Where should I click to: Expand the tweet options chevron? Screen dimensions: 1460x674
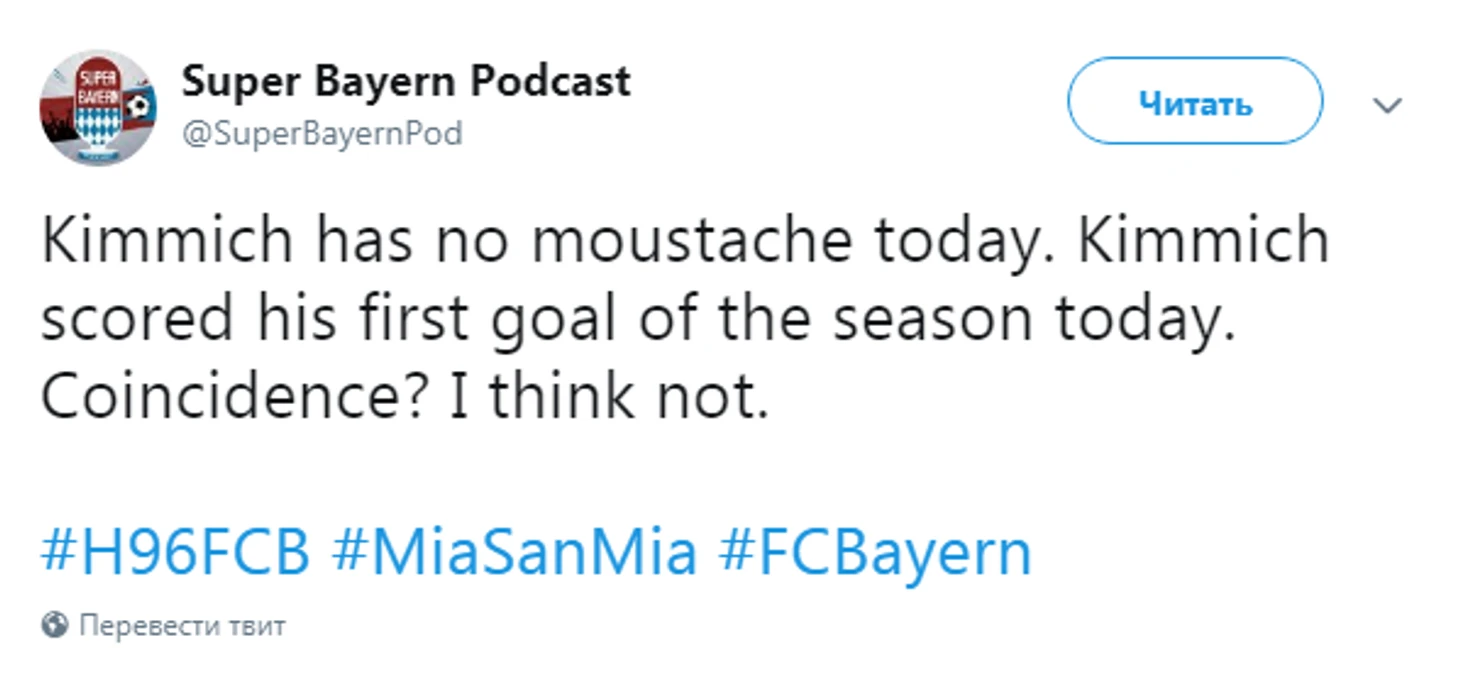1388,105
